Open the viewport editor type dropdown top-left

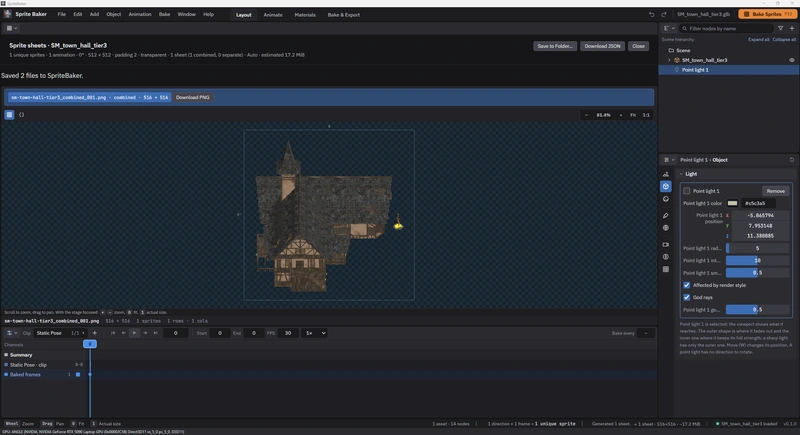pyautogui.click(x=11, y=28)
